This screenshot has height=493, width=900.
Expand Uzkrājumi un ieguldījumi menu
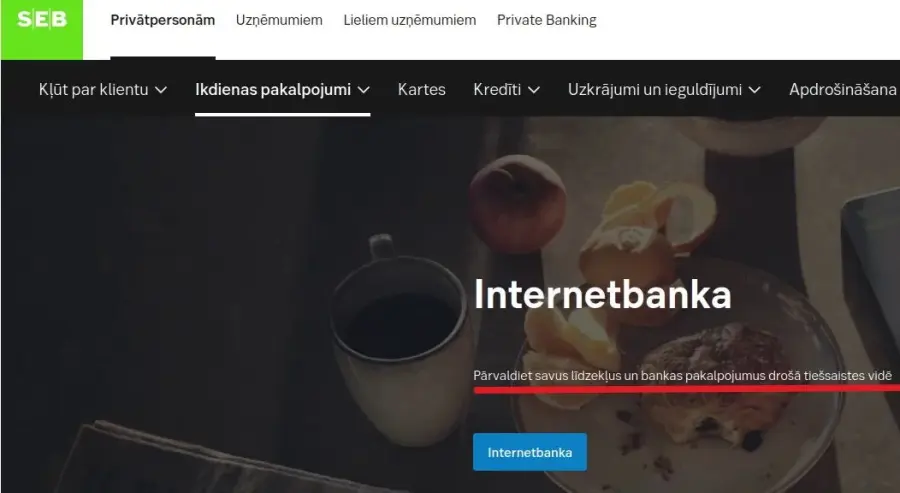click(664, 90)
